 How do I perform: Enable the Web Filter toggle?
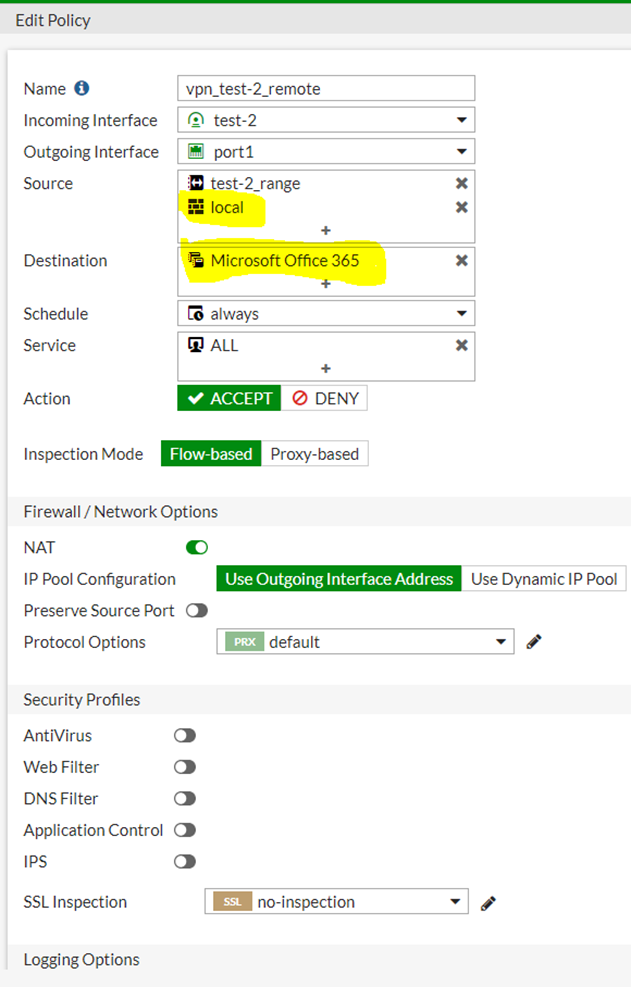(185, 767)
